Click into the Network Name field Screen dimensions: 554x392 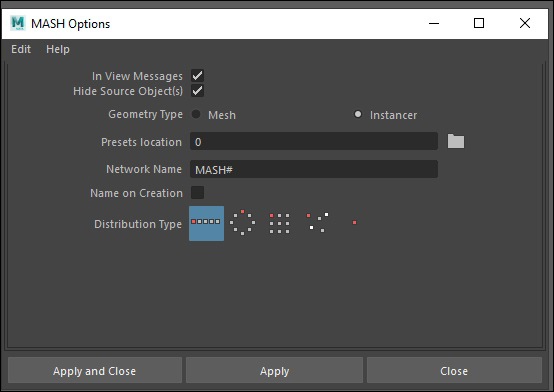tap(314, 169)
